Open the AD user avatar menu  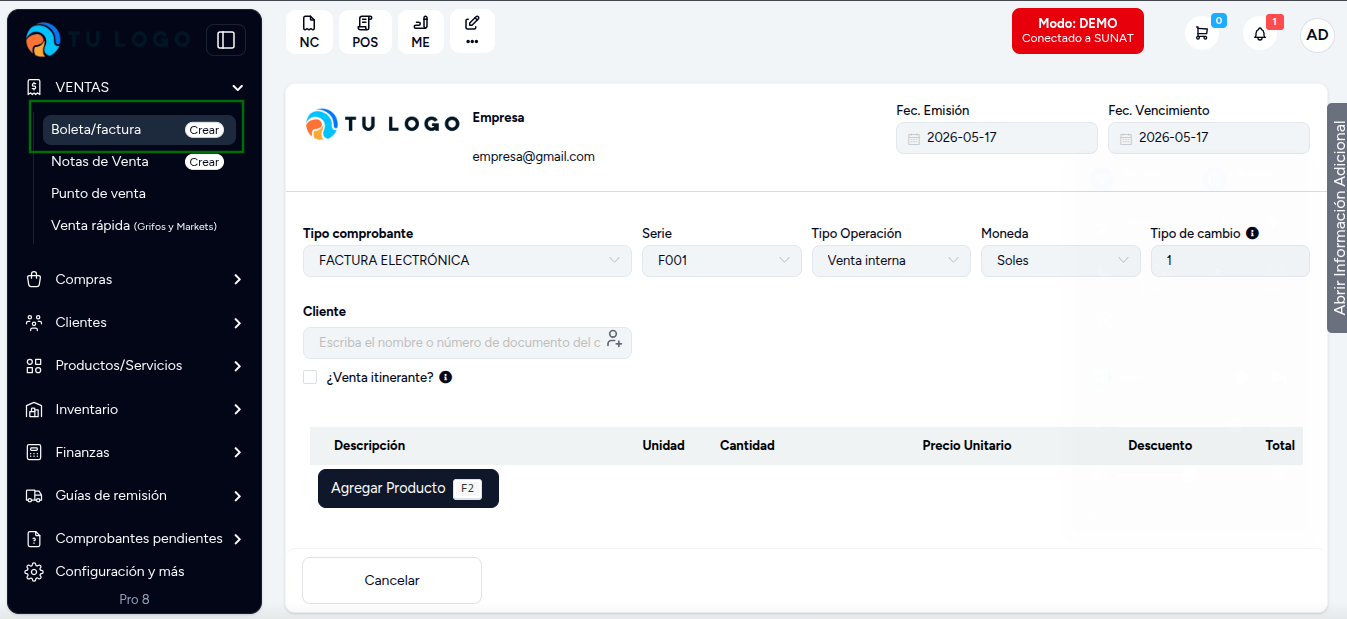pyautogui.click(x=1318, y=35)
